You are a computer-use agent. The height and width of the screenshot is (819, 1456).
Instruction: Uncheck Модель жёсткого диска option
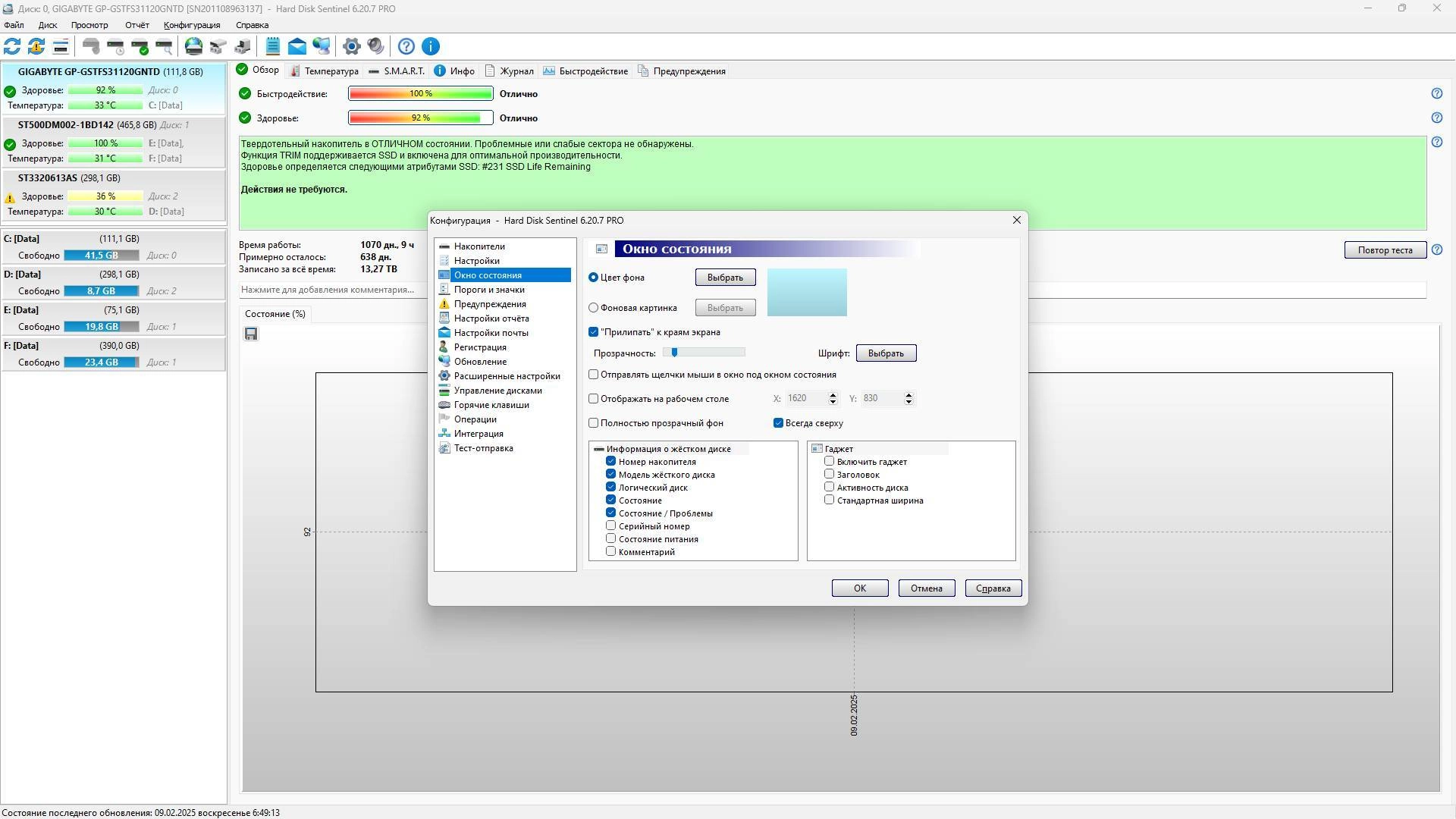point(610,474)
